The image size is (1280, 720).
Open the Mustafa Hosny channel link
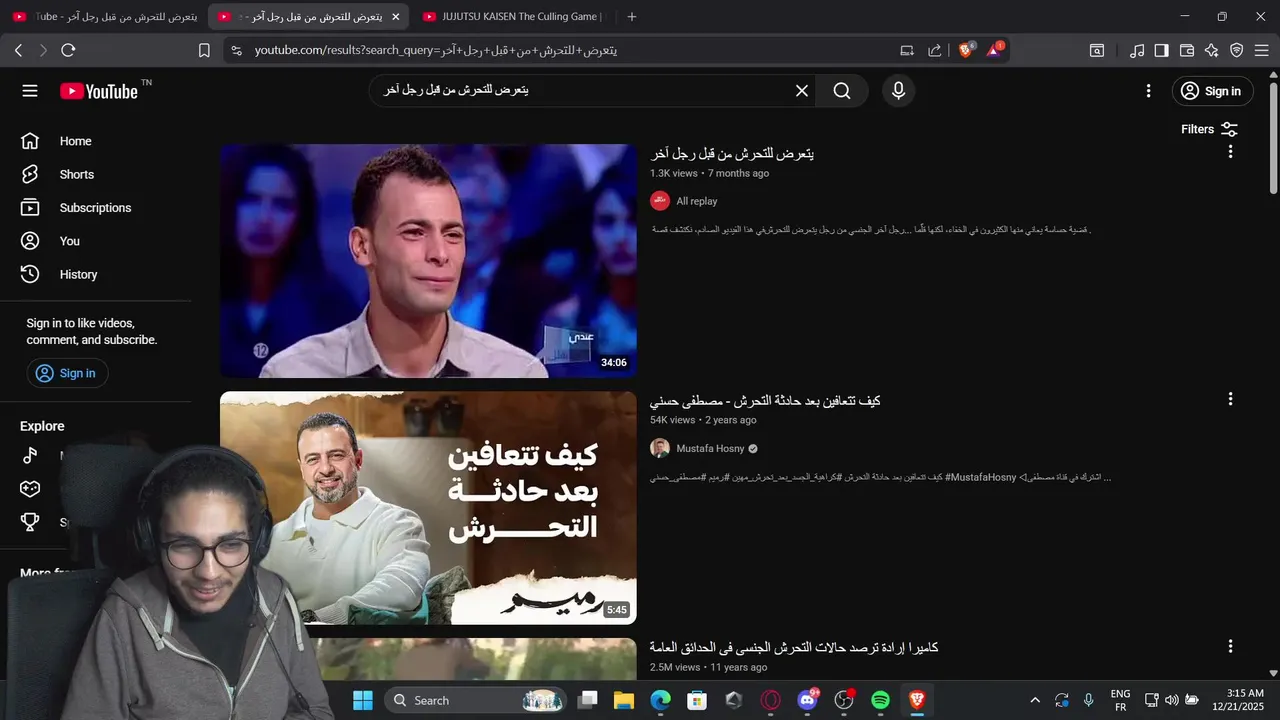[x=710, y=448]
